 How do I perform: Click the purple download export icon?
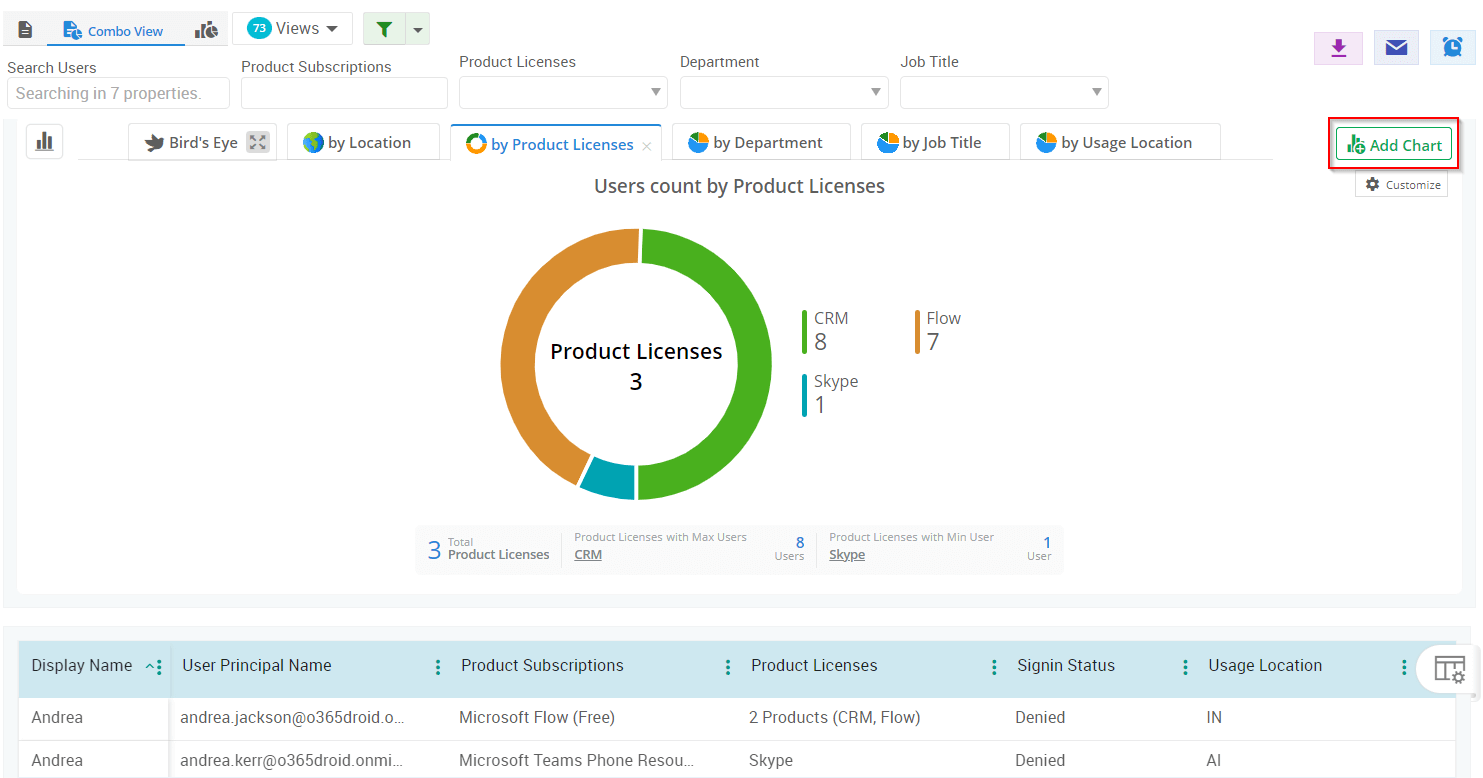click(x=1339, y=48)
